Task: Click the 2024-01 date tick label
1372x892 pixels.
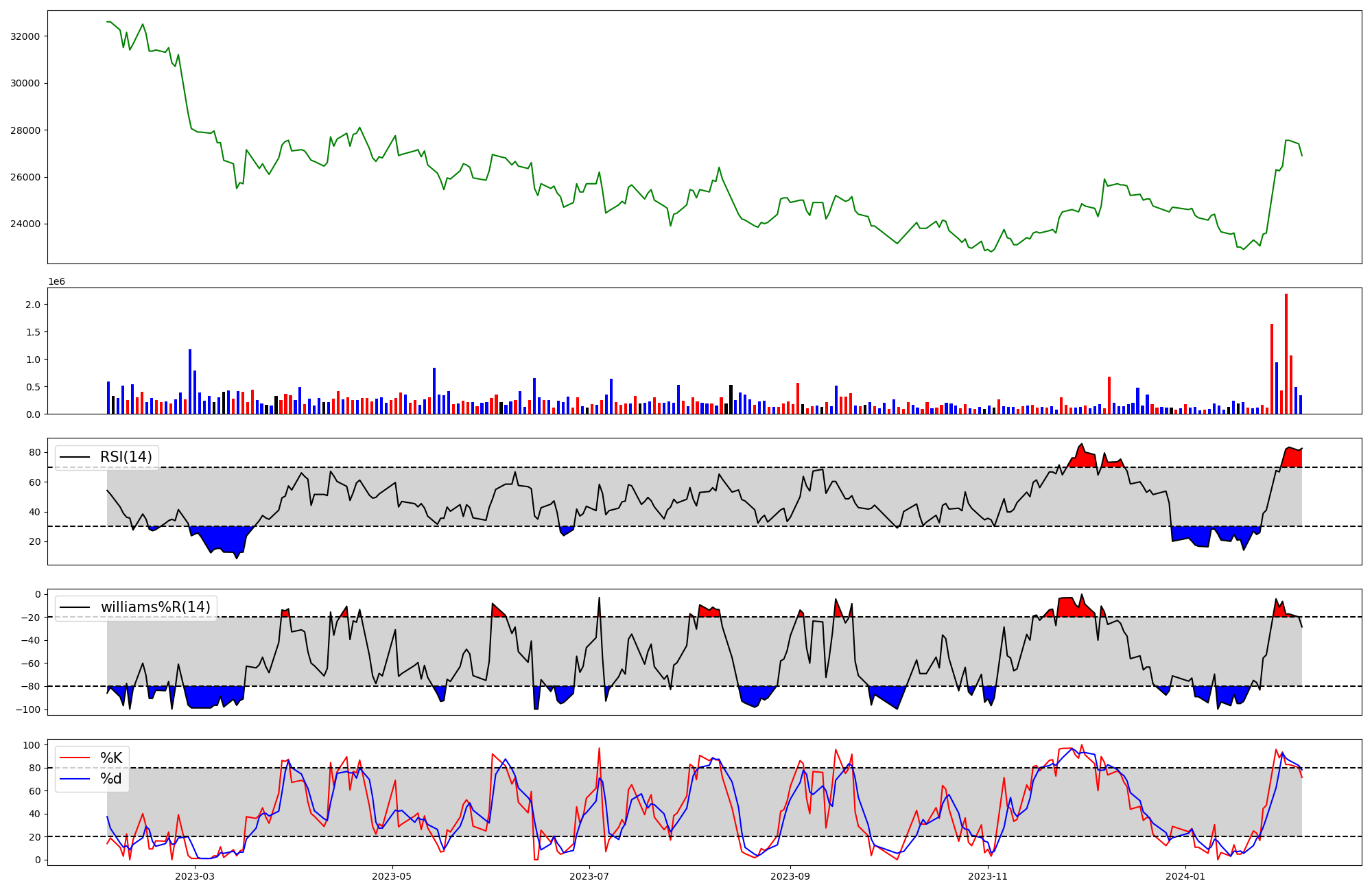Action: 1185,876
